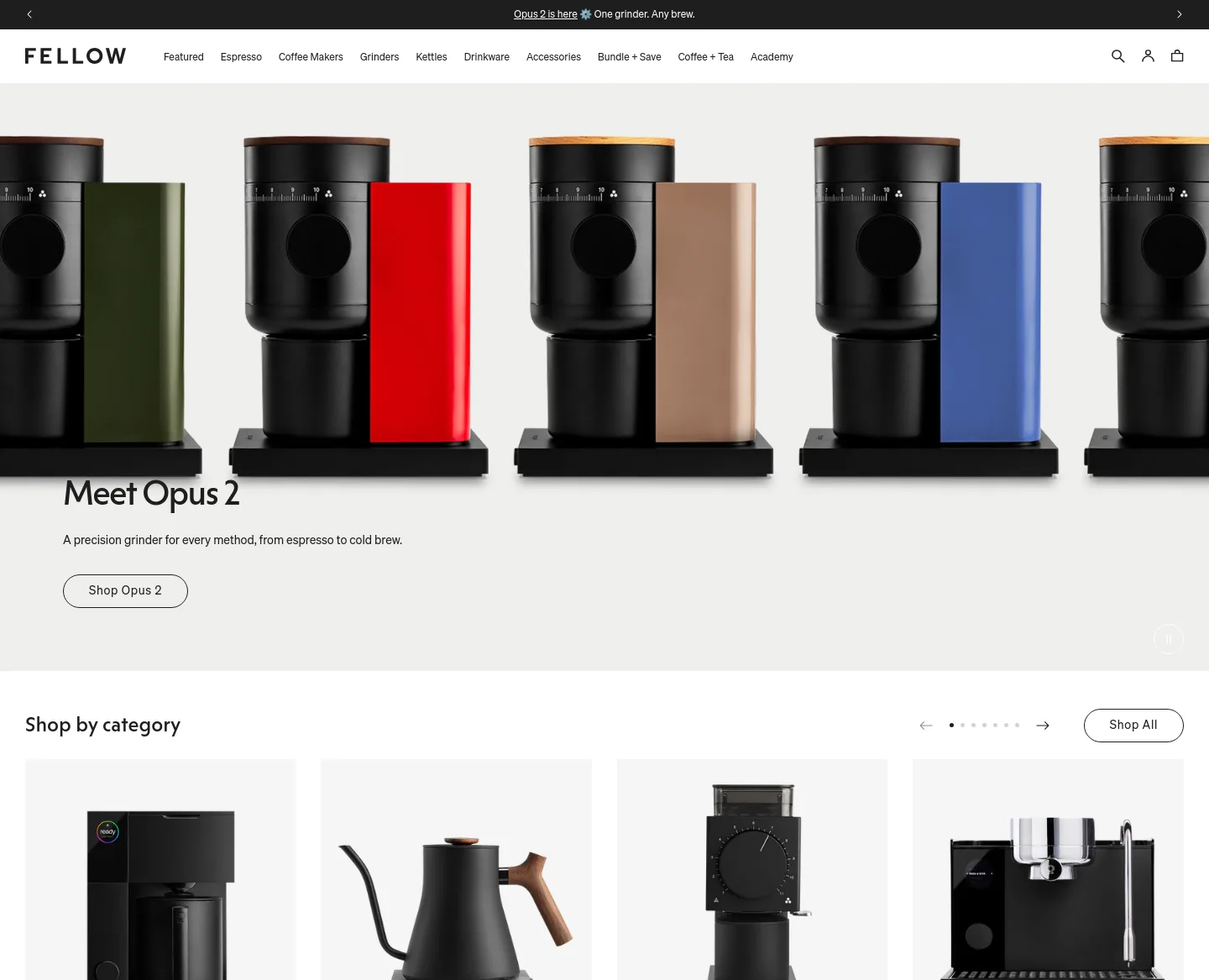Go to previous announcement bar message
The image size is (1209, 980).
(x=29, y=14)
